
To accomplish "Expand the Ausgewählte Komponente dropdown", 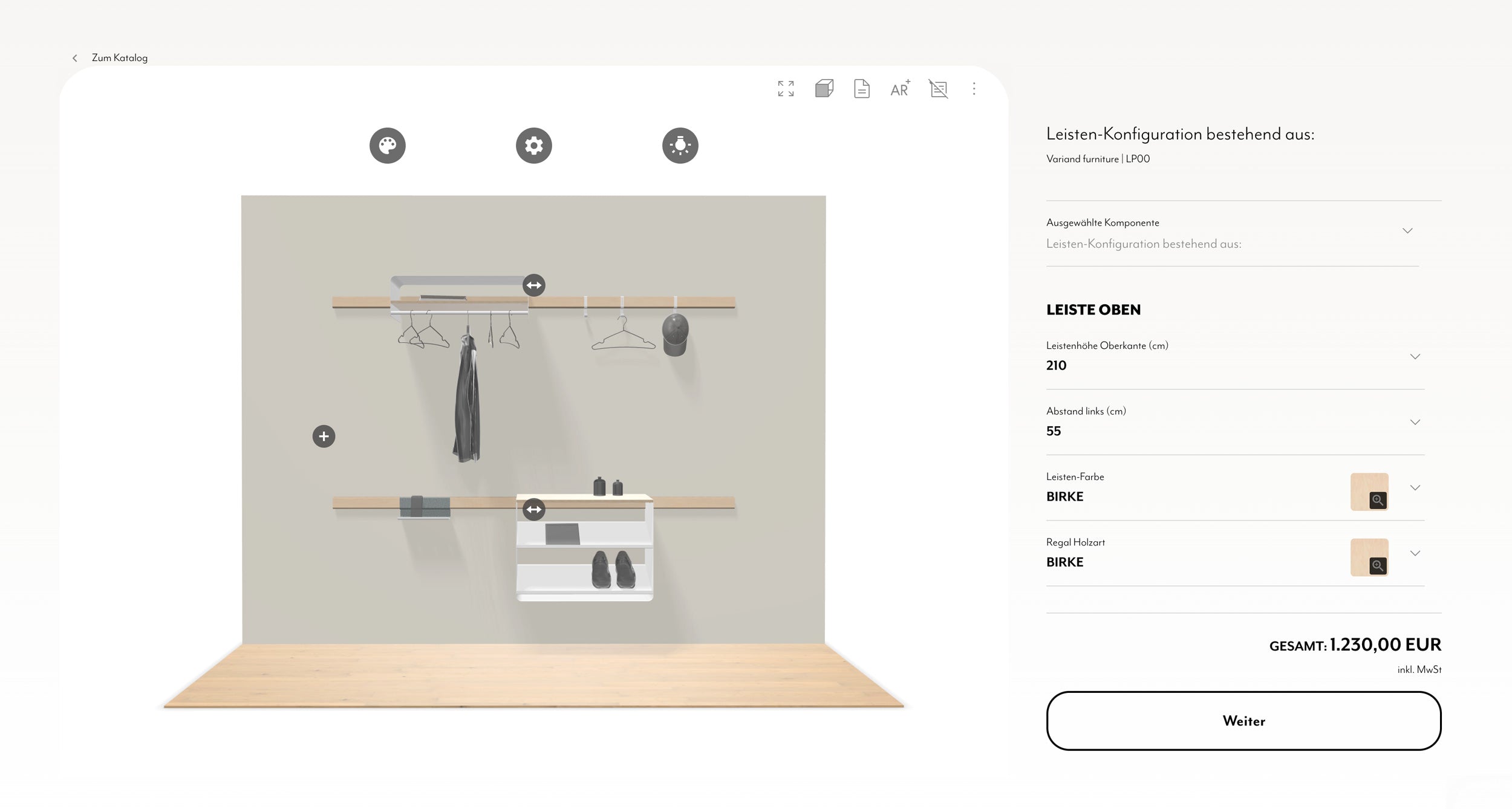I will (1407, 231).
